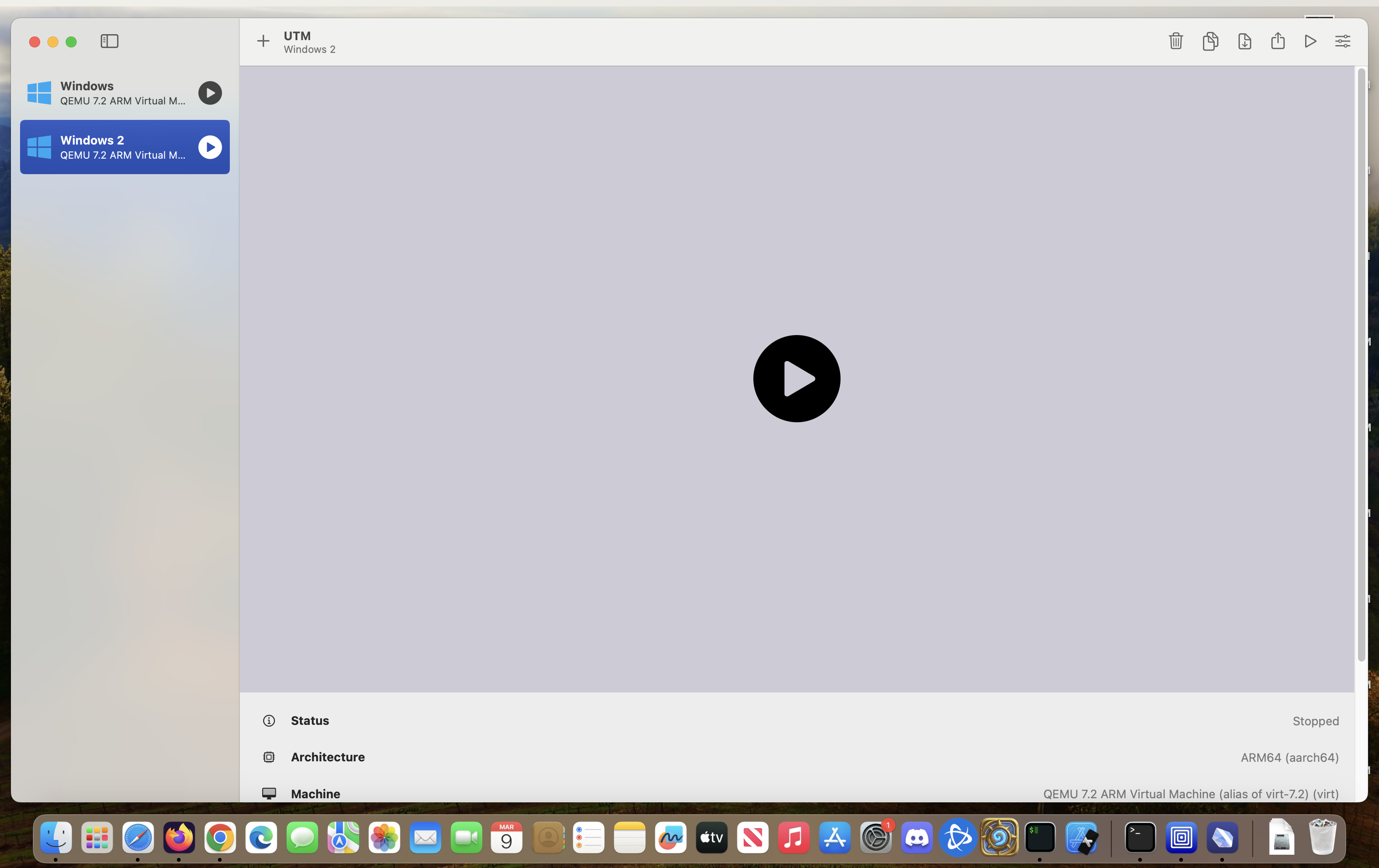Click the ARM64 (aarch64) architecture value

[1289, 757]
